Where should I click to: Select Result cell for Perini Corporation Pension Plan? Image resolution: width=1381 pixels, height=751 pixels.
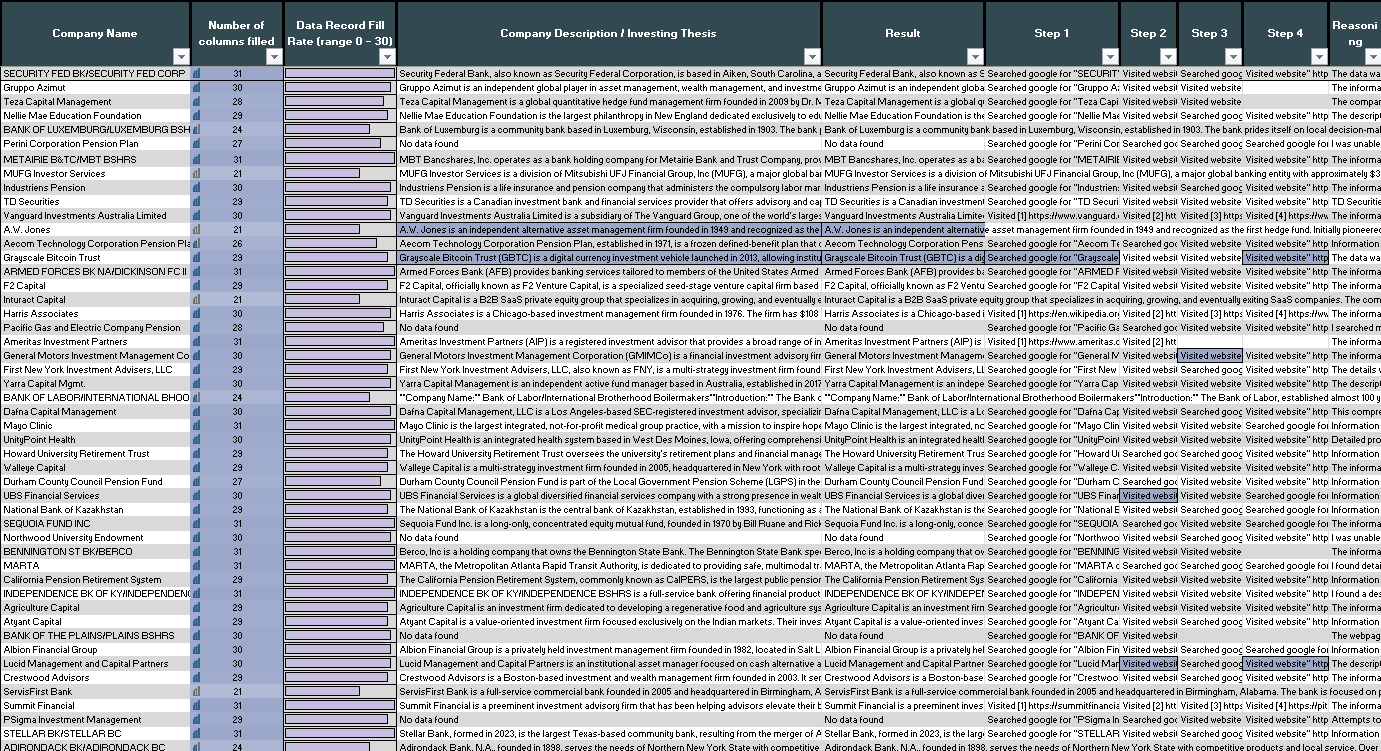pyautogui.click(x=902, y=144)
